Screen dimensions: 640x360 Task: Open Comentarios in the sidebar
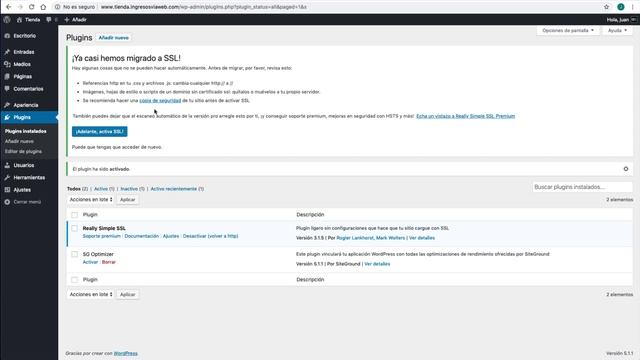point(29,89)
